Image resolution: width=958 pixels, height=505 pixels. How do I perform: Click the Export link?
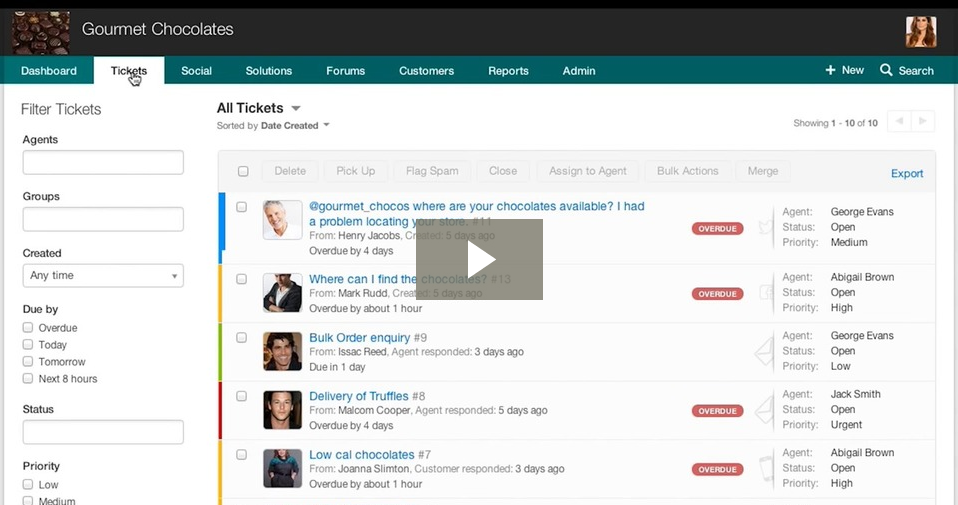(907, 173)
